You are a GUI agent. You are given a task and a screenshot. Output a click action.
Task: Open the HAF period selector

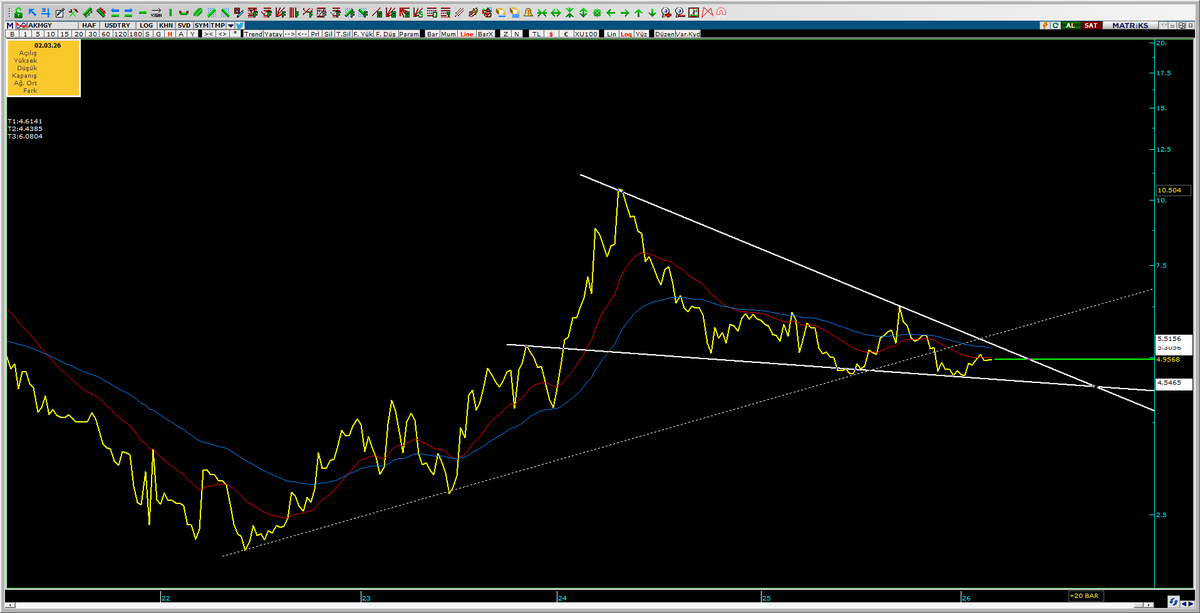coord(89,25)
